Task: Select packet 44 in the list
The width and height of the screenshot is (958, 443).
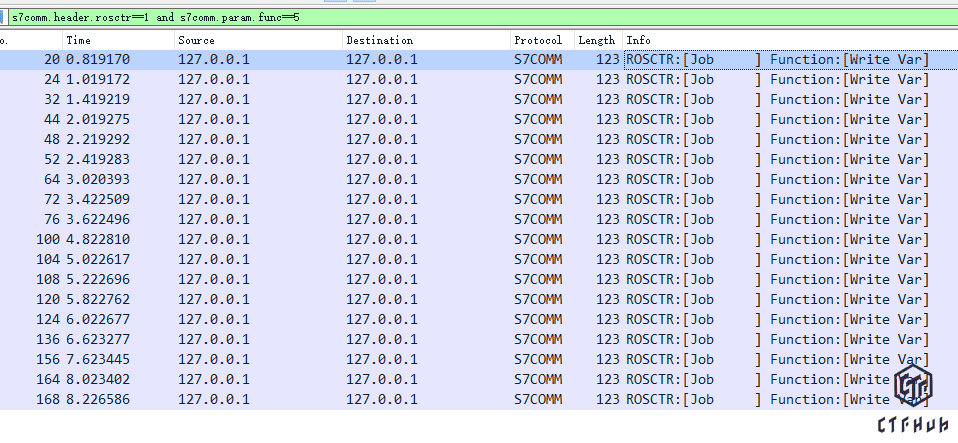Action: coord(300,120)
